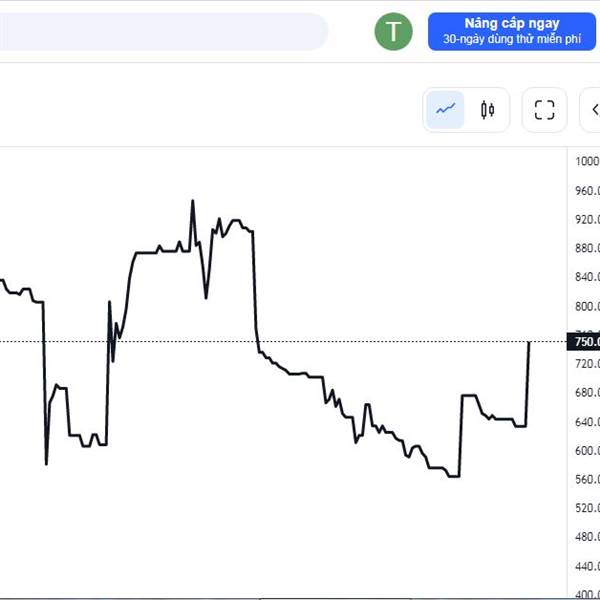Open the chart in fullscreen mode
600x600 pixels.
click(544, 110)
